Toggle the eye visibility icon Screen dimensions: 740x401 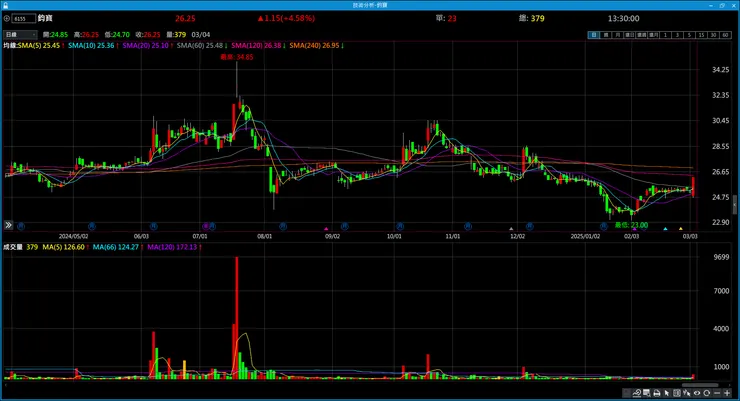[697, 393]
